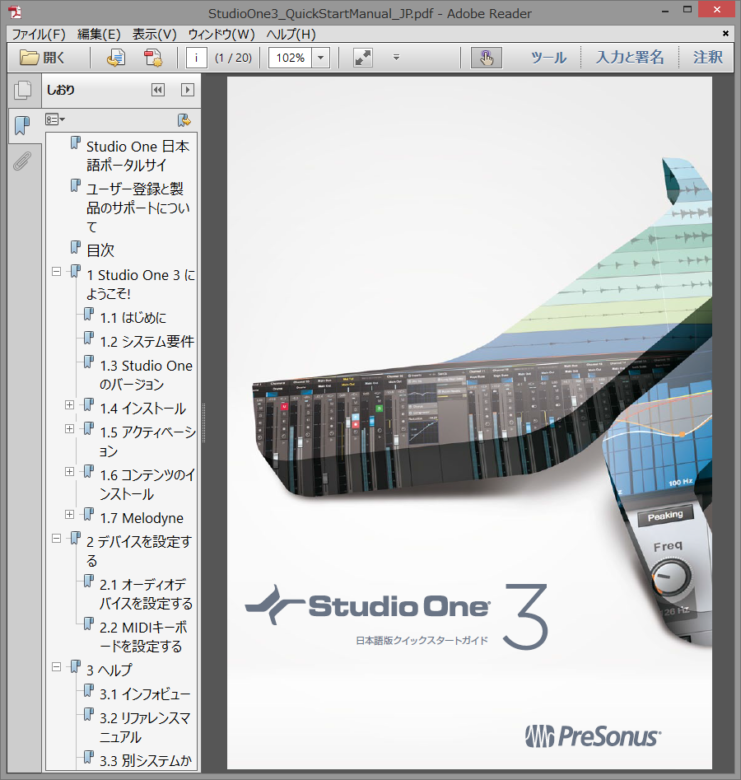
Task: Collapse the 3 ヘルプ section
Action: [x=57, y=667]
